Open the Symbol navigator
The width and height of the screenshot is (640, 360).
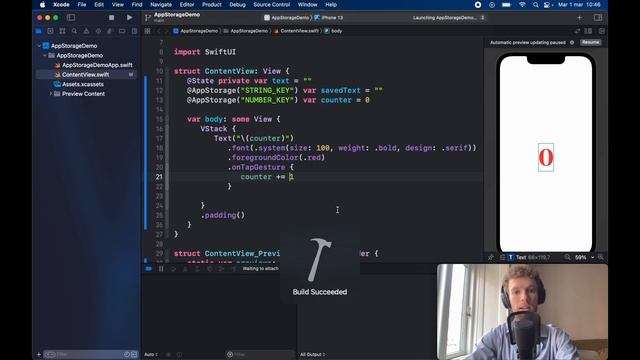[62, 31]
